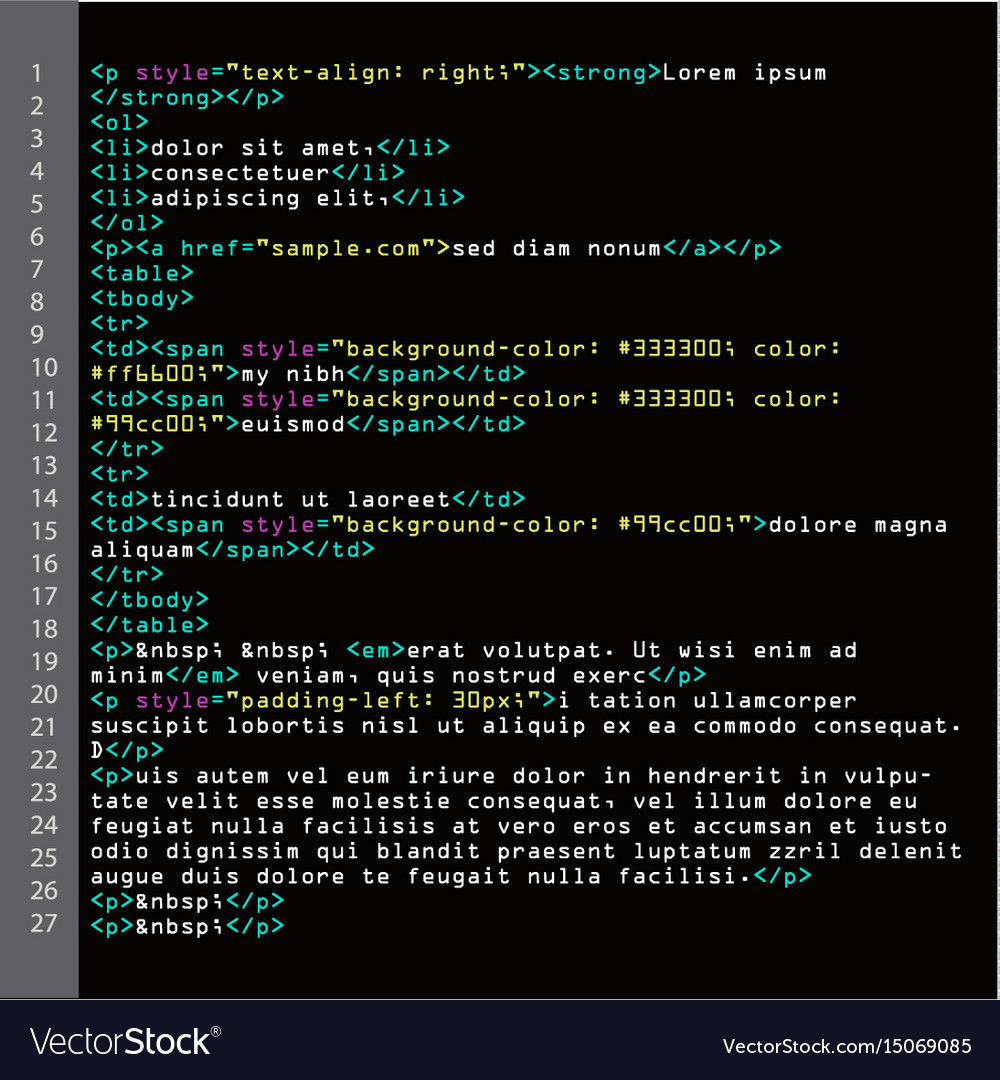
Task: Click line number 17 in the gutter
Action: (x=44, y=596)
